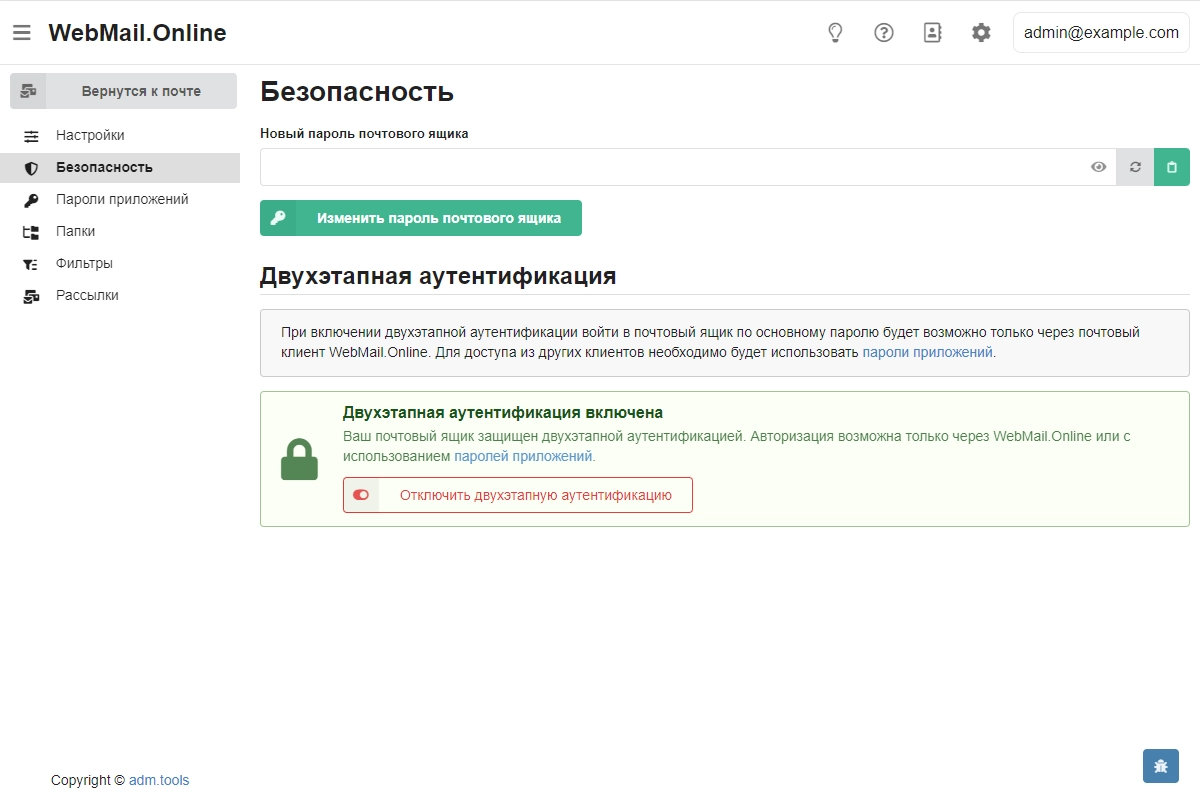
Task: Click the Рассылки mailing icon
Action: click(31, 296)
